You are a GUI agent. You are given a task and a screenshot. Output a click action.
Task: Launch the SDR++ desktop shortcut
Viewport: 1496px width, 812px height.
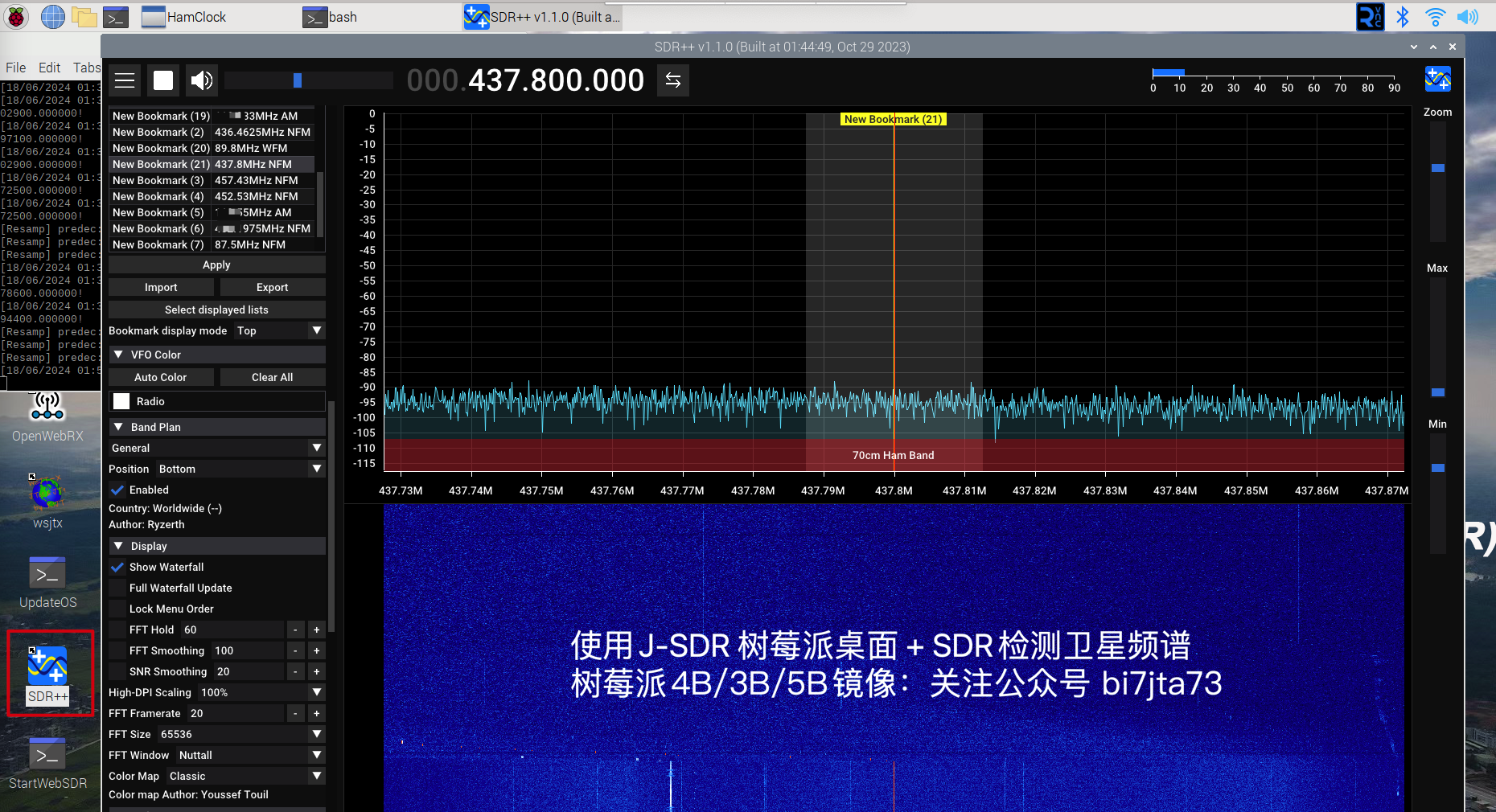coord(47,675)
